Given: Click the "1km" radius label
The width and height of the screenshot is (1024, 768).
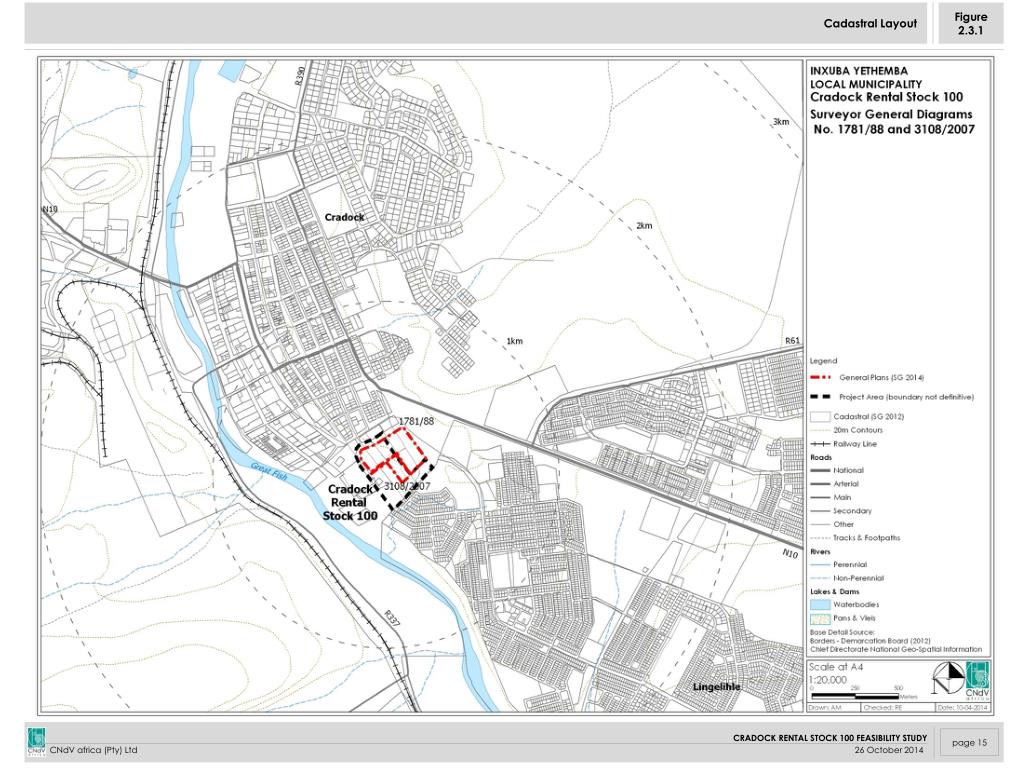Looking at the screenshot, I should click(515, 341).
